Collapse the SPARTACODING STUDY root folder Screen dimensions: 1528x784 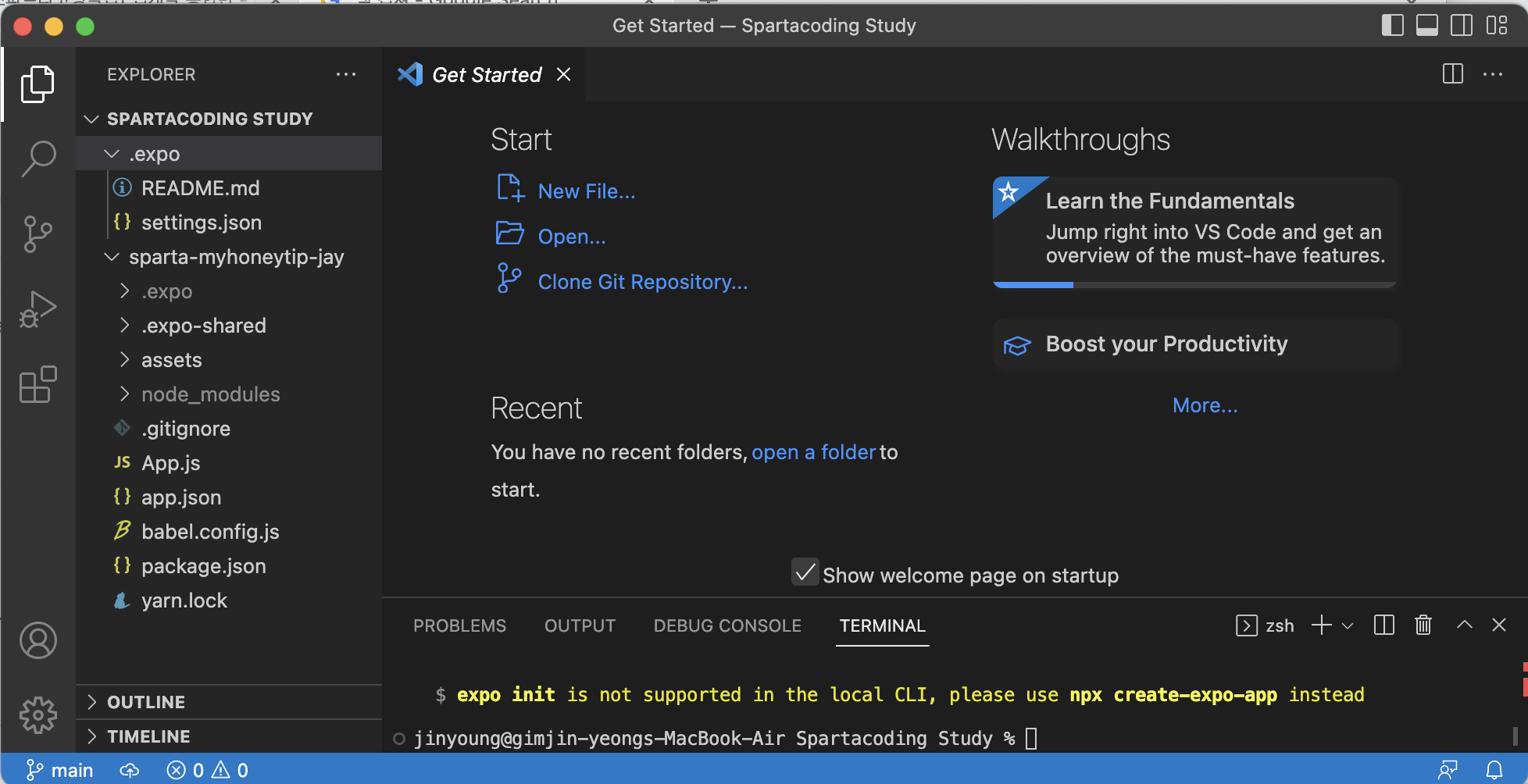click(229, 119)
